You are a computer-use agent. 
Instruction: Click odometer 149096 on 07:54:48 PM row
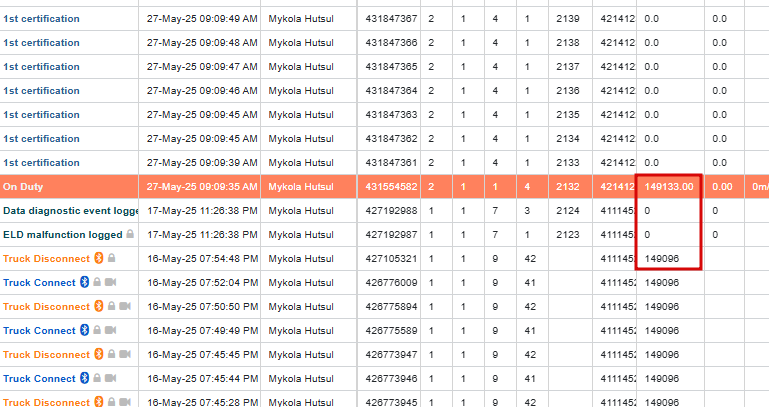point(662,259)
